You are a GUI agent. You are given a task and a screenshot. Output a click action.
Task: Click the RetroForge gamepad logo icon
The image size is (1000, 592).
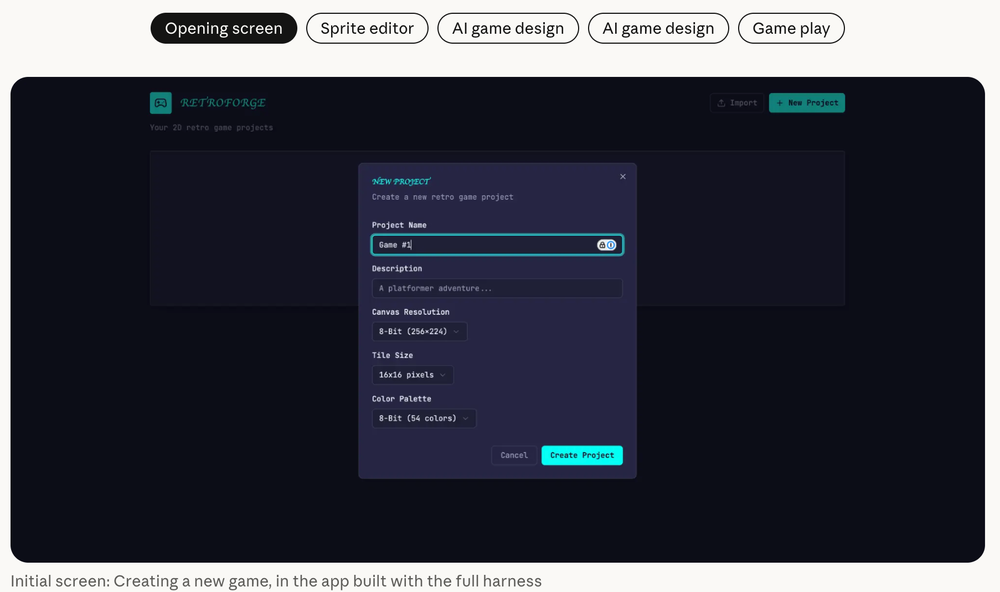pos(161,102)
